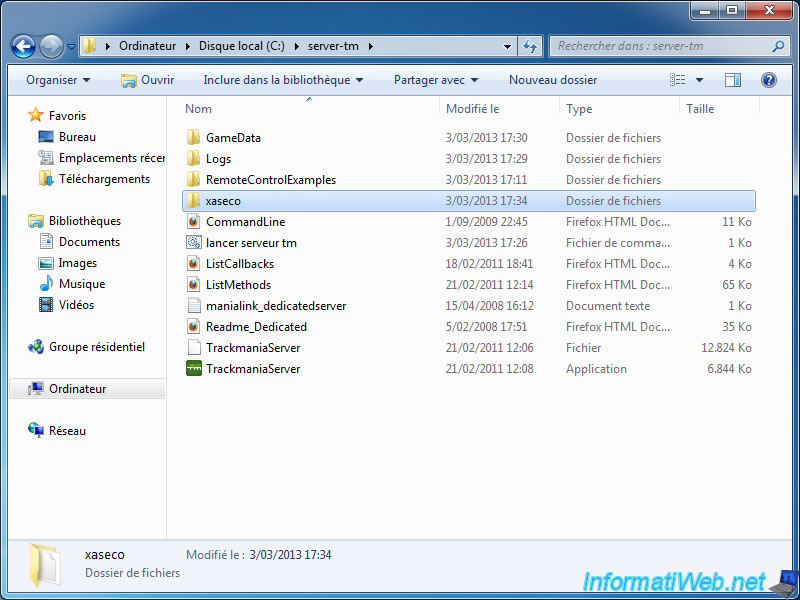Image resolution: width=800 pixels, height=600 pixels.
Task: Sort files by the Taille column
Action: click(719, 109)
